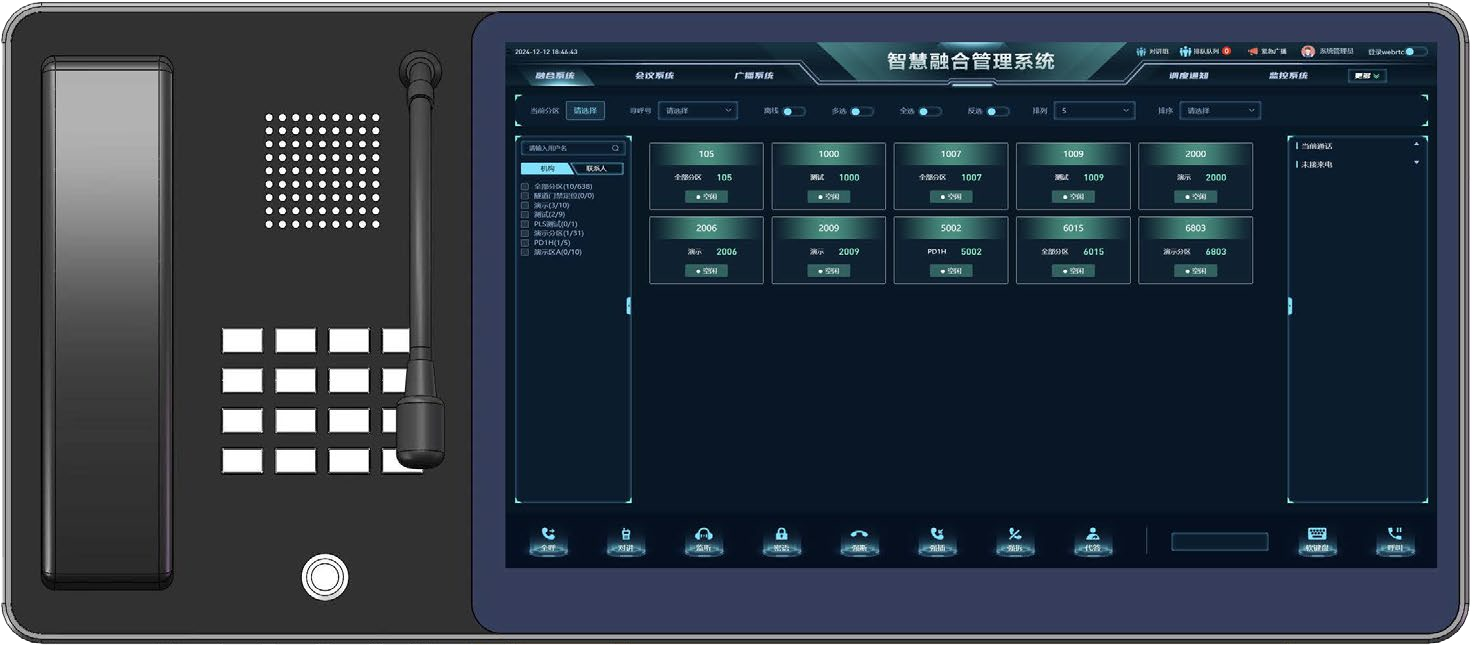Open 紧急广播 emergency broadcast megaphone icon
Viewport: 1472px width, 645px height.
1252,51
